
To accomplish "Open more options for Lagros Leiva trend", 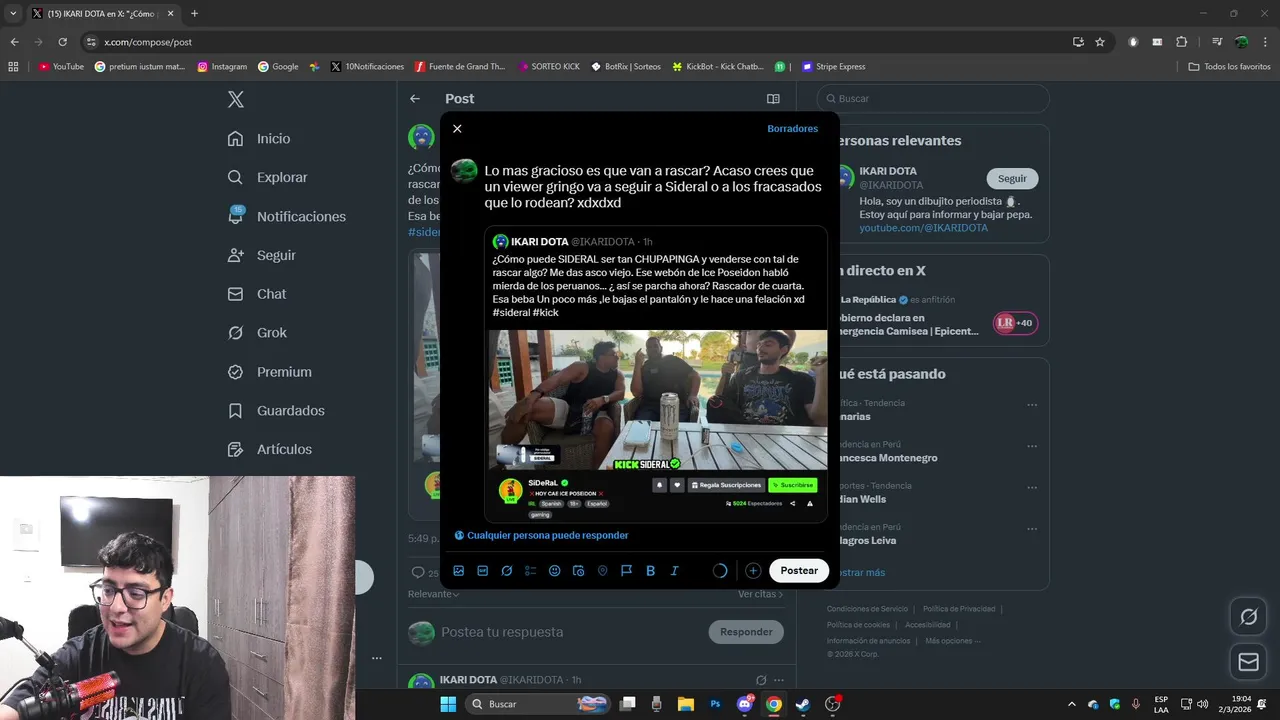I will pyautogui.click(x=1032, y=530).
